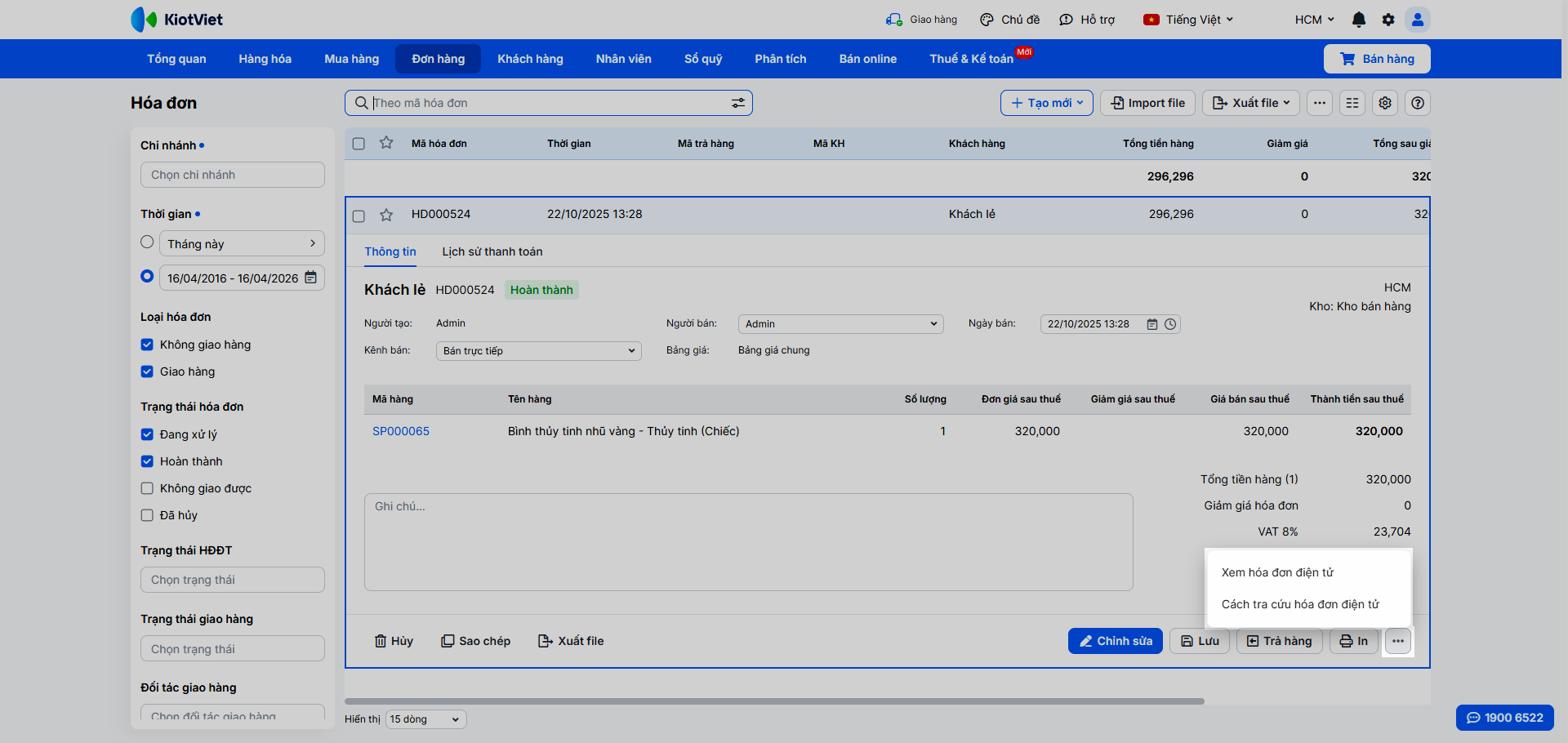Select Xem hóa đơn điện tử option
The image size is (1568, 743).
pyautogui.click(x=1277, y=572)
